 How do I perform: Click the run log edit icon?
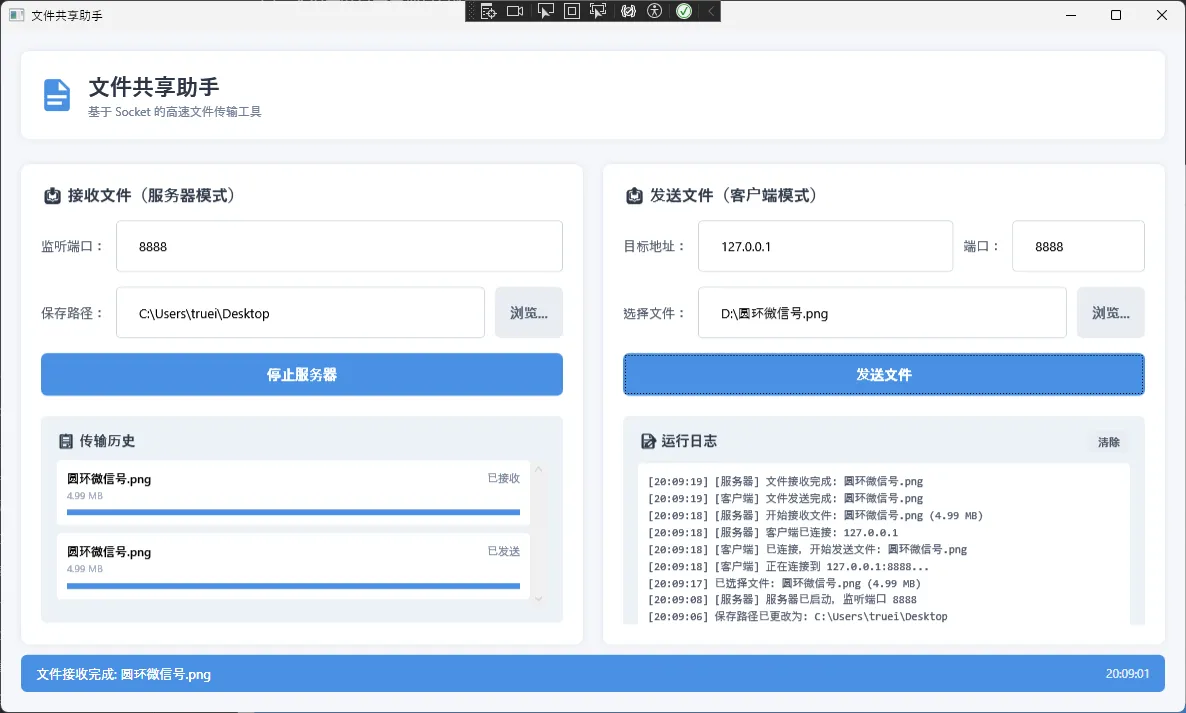click(x=648, y=441)
